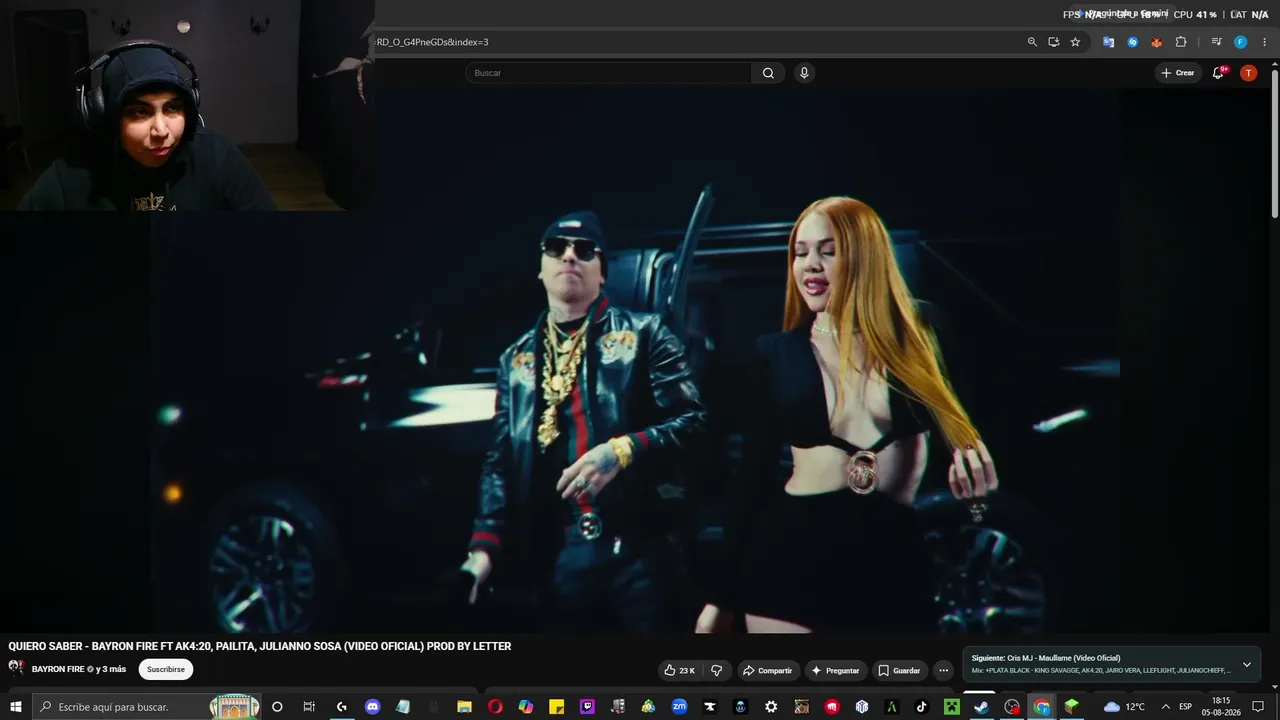The width and height of the screenshot is (1280, 720).
Task: Focus the YouTube Buscar search field
Action: [x=608, y=73]
